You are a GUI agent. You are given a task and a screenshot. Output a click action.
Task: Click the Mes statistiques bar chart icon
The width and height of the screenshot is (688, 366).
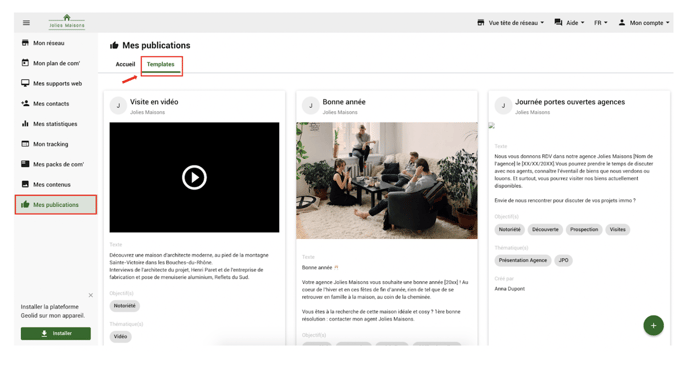(25, 124)
